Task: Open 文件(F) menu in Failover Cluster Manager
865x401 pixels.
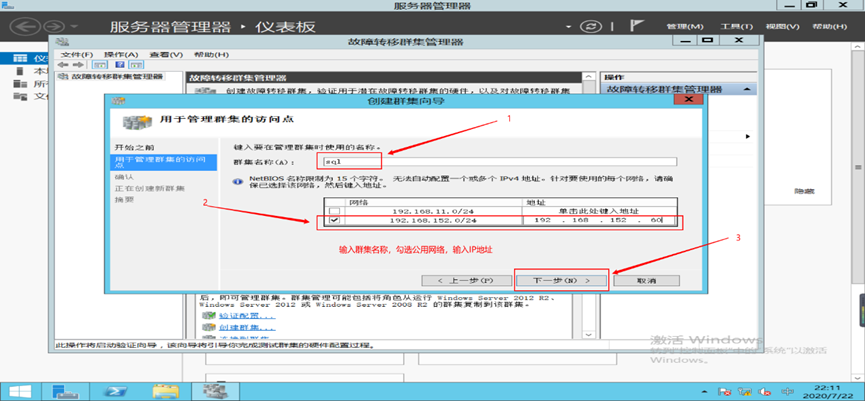Action: pos(77,55)
